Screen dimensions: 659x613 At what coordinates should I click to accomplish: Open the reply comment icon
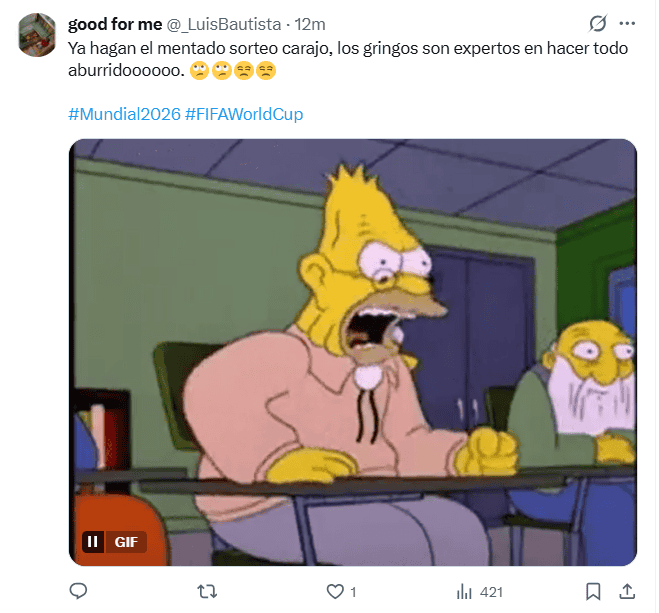(78, 592)
